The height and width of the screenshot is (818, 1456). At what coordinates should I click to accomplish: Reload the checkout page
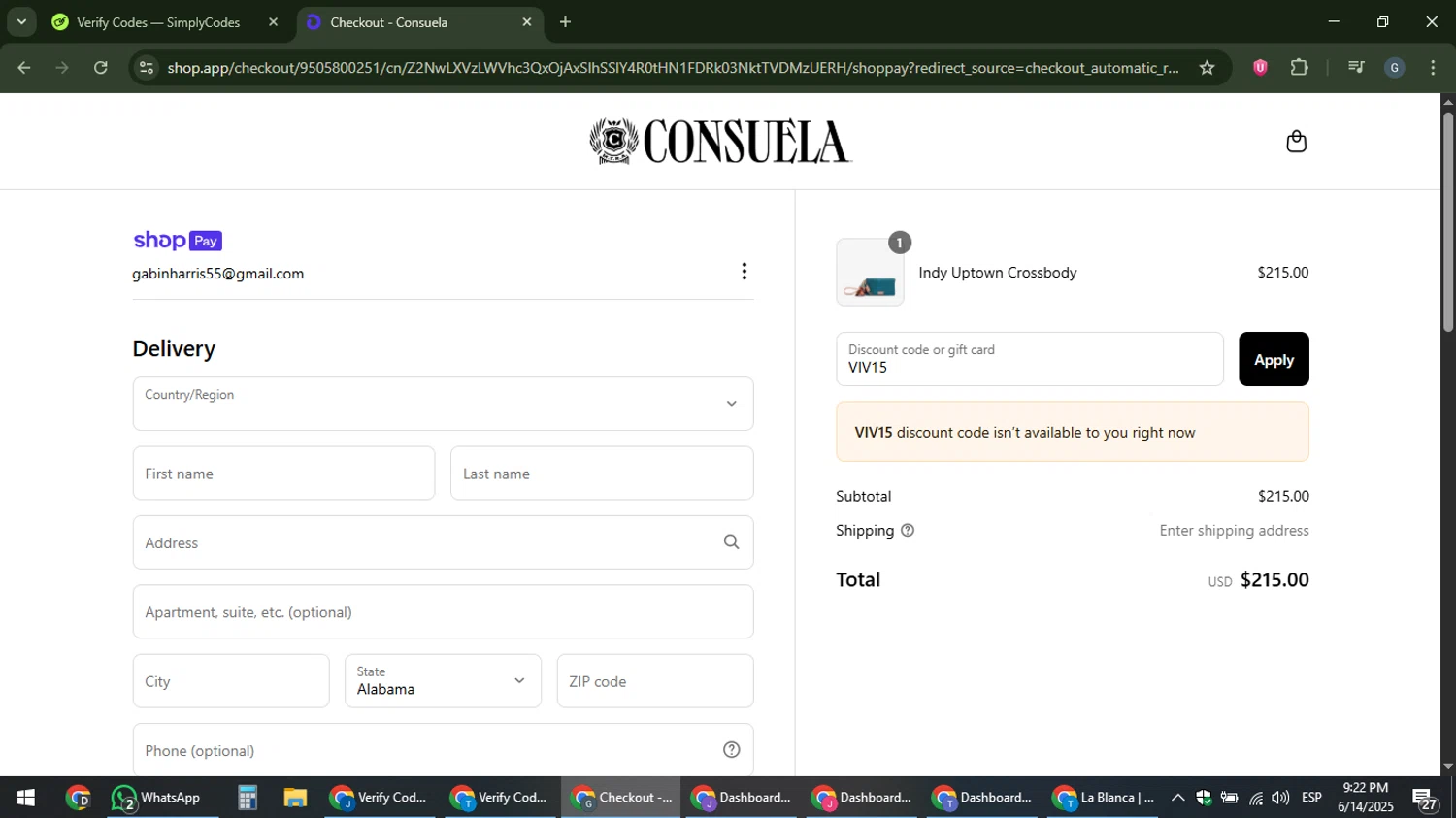click(101, 68)
